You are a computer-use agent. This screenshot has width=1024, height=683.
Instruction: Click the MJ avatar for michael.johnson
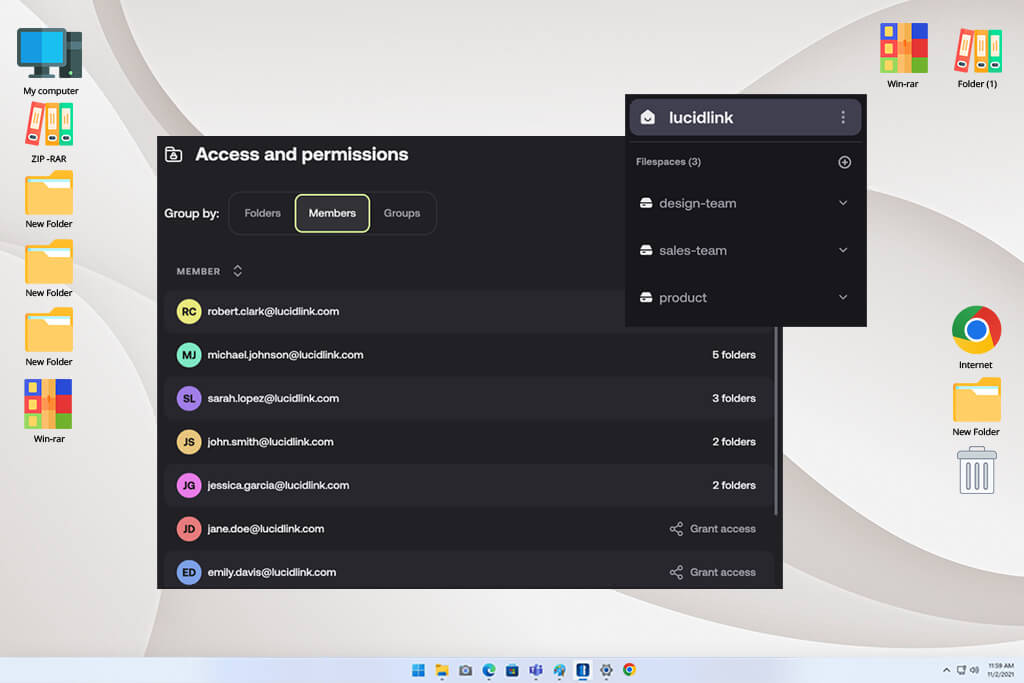pos(189,355)
